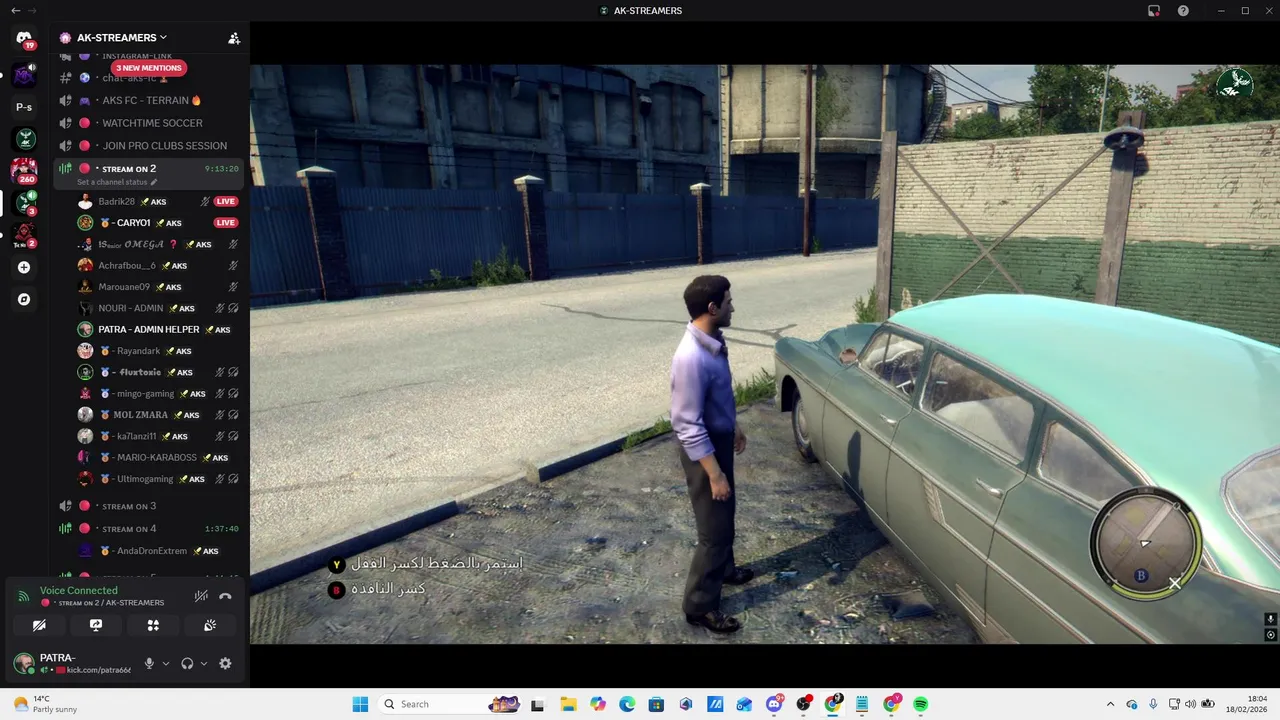Add a server with plus icon
This screenshot has height=720, width=1280.
pos(24,267)
